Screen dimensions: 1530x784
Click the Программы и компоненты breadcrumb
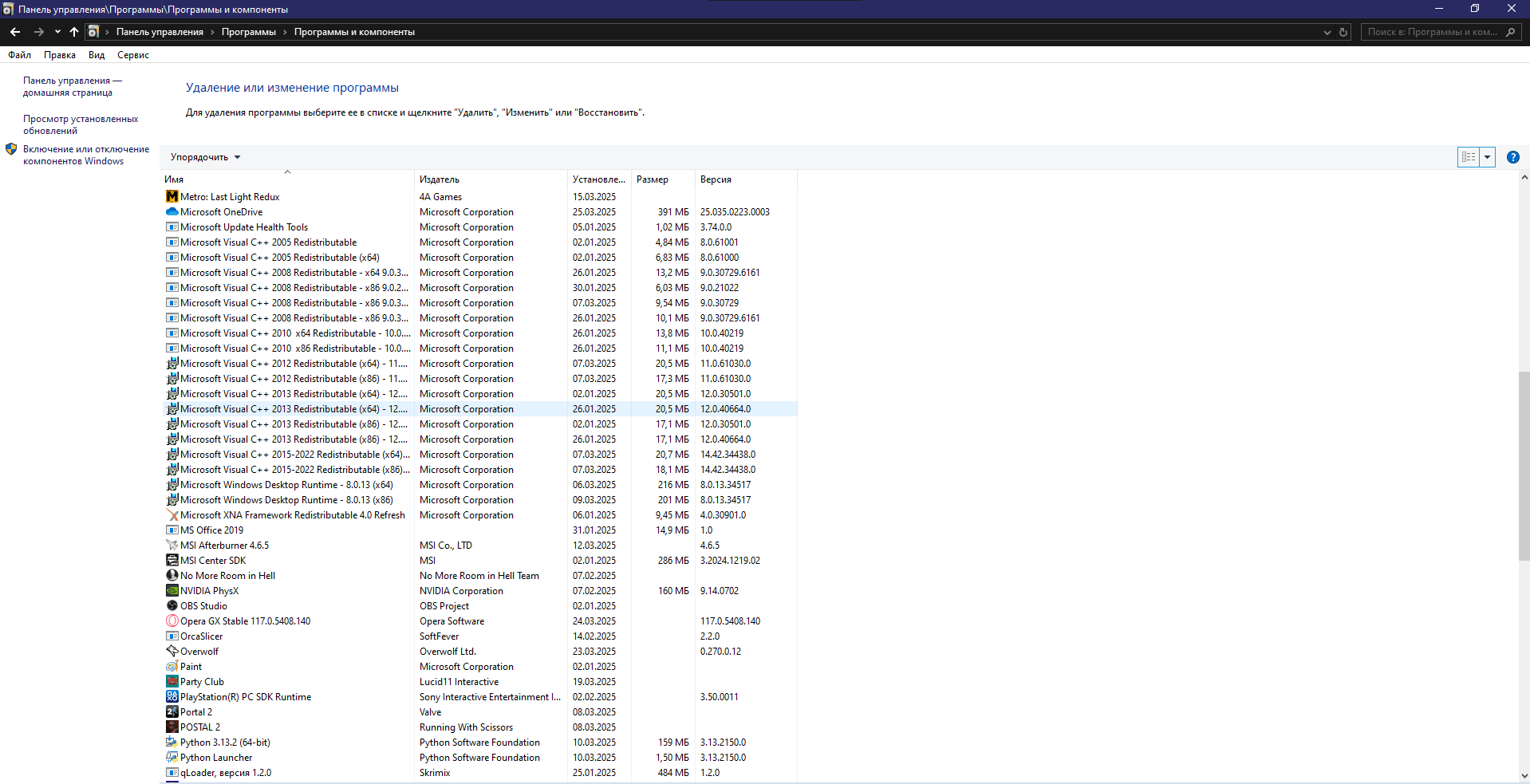point(354,32)
